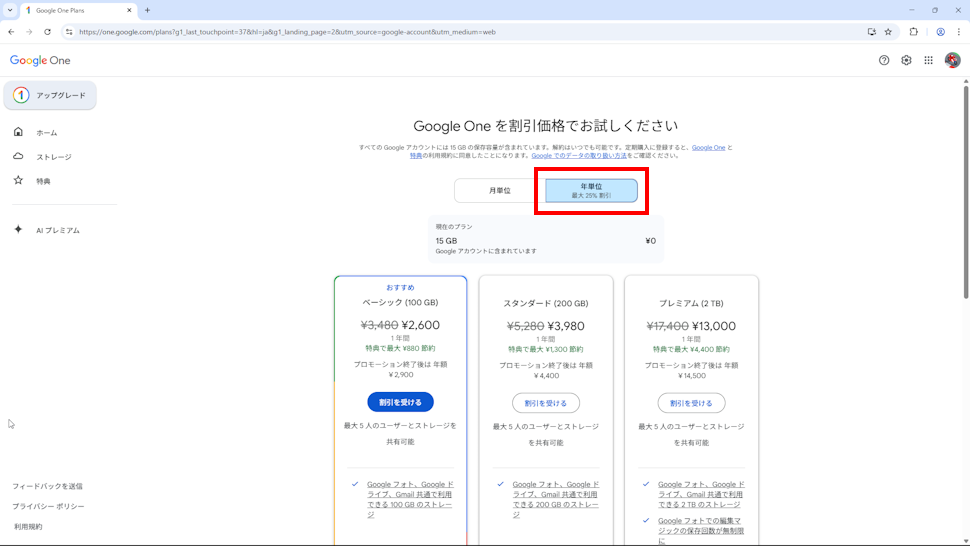Viewport: 970px width, 546px height.
Task: Open the 2 TB storage feature link
Action: pyautogui.click(x=701, y=495)
